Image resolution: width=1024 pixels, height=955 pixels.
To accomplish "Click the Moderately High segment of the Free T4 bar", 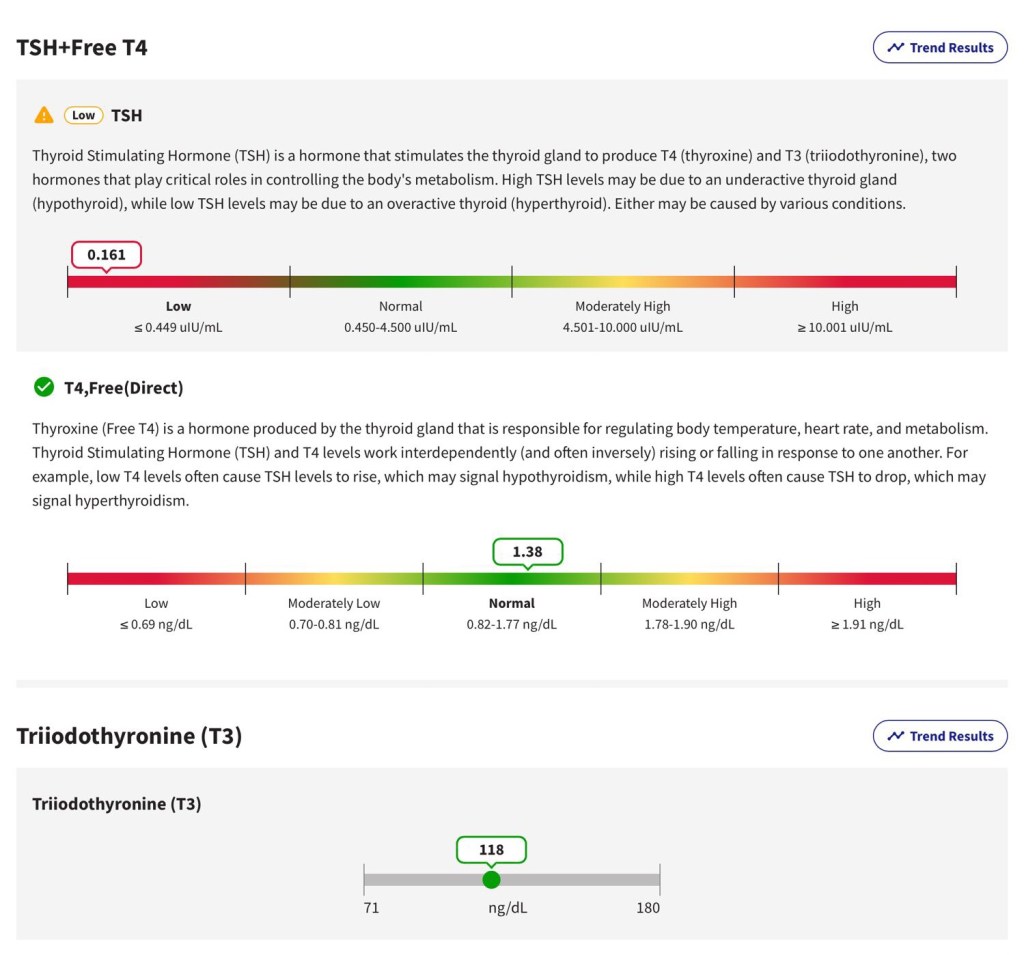I will pos(689,578).
